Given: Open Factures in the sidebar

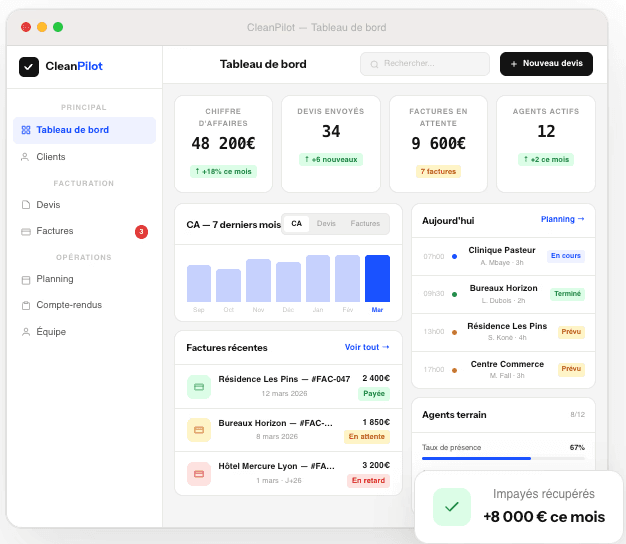Looking at the screenshot, I should 84,231.
